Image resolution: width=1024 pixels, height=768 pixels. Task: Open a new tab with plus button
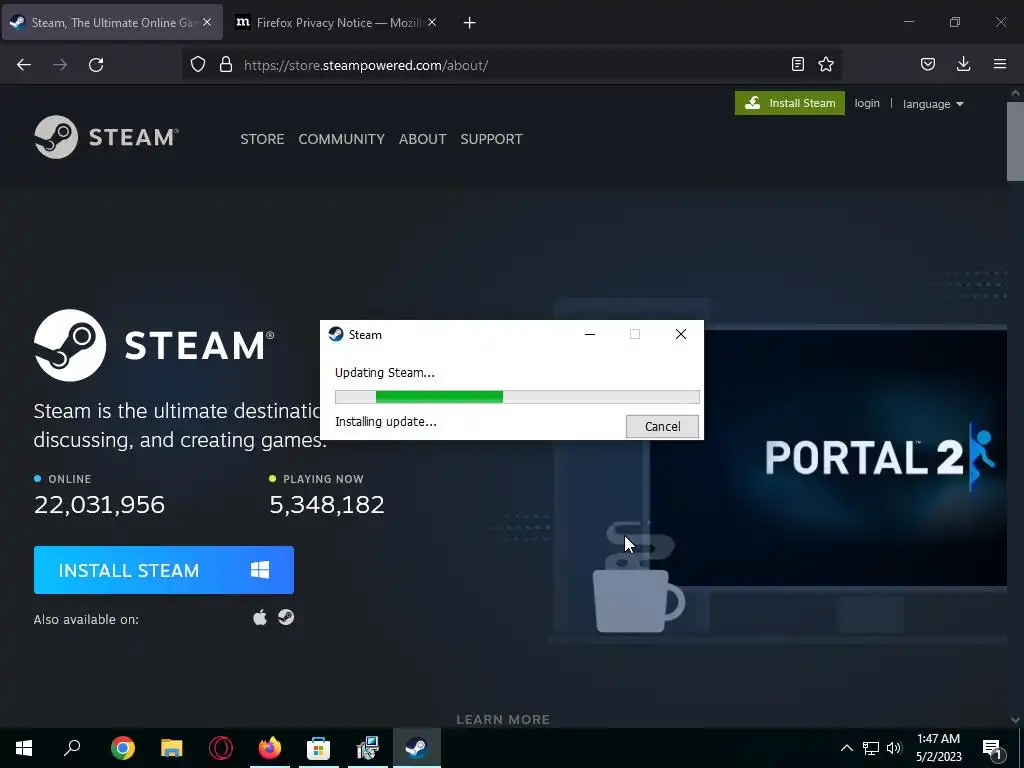click(470, 23)
